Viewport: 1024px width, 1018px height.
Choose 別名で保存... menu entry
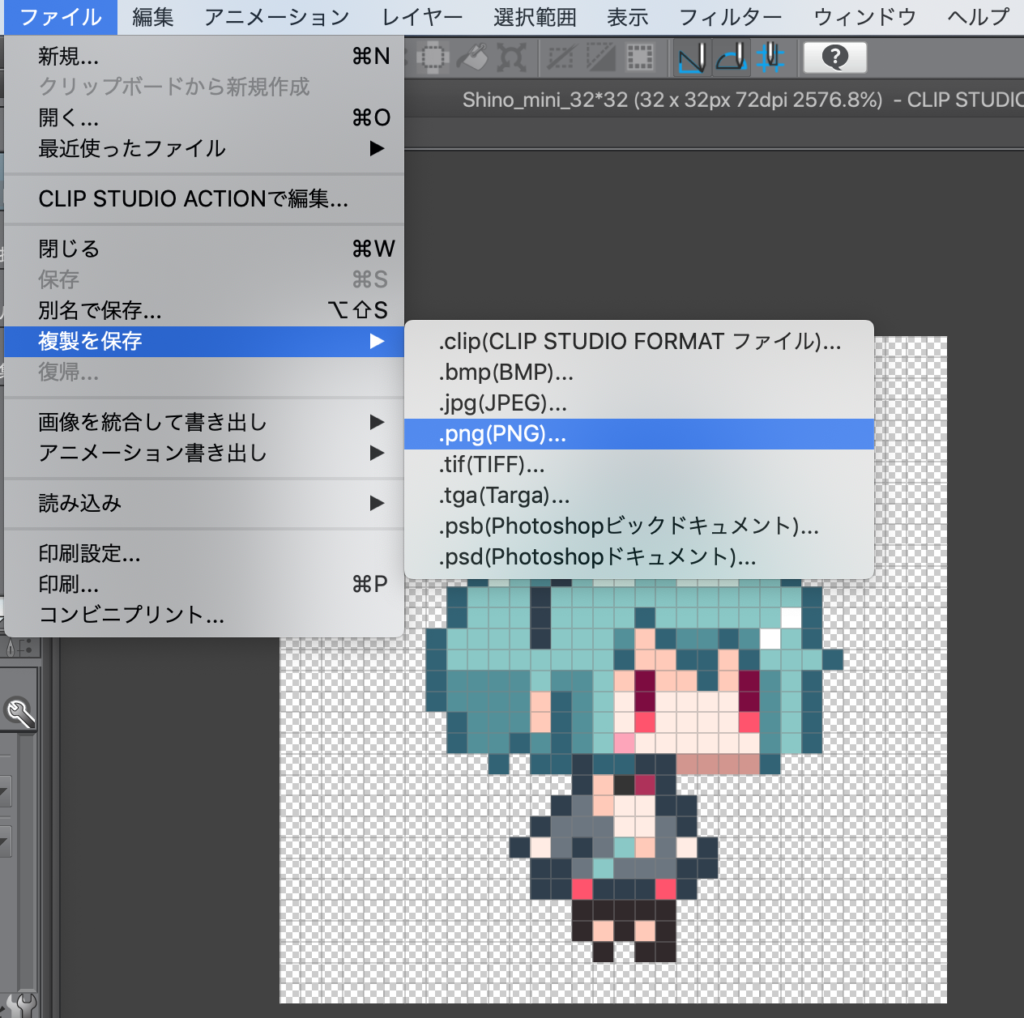(204, 310)
